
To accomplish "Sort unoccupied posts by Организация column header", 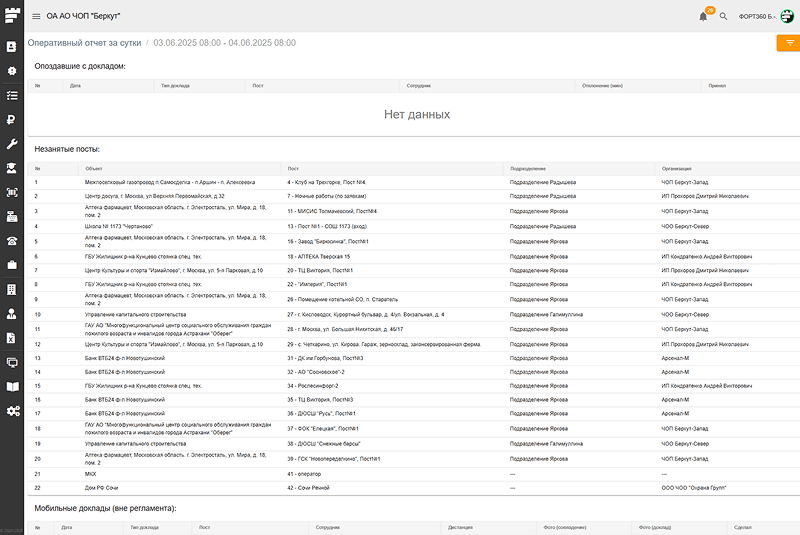I will pyautogui.click(x=676, y=168).
